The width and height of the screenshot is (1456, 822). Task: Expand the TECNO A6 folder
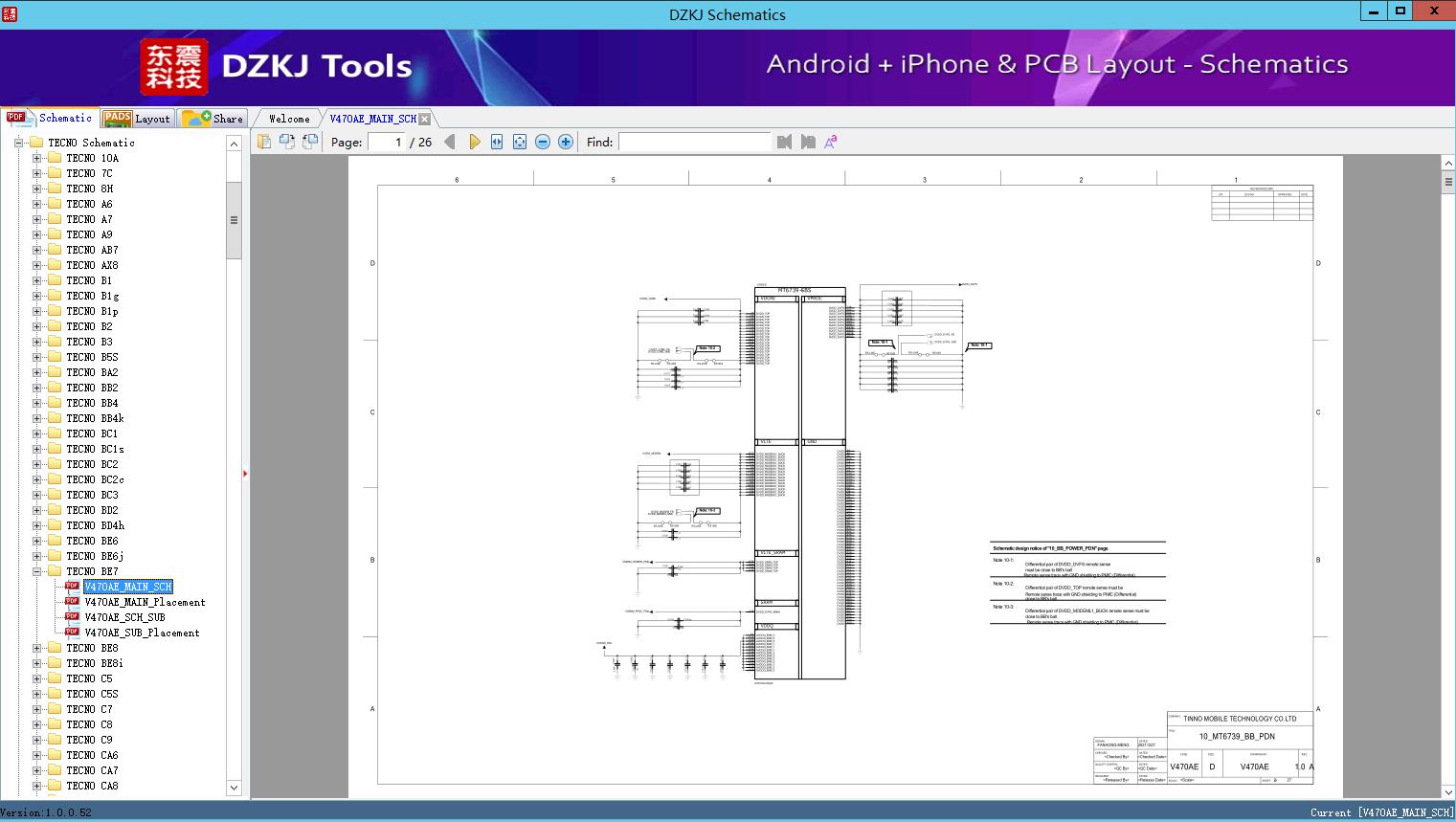(x=36, y=204)
